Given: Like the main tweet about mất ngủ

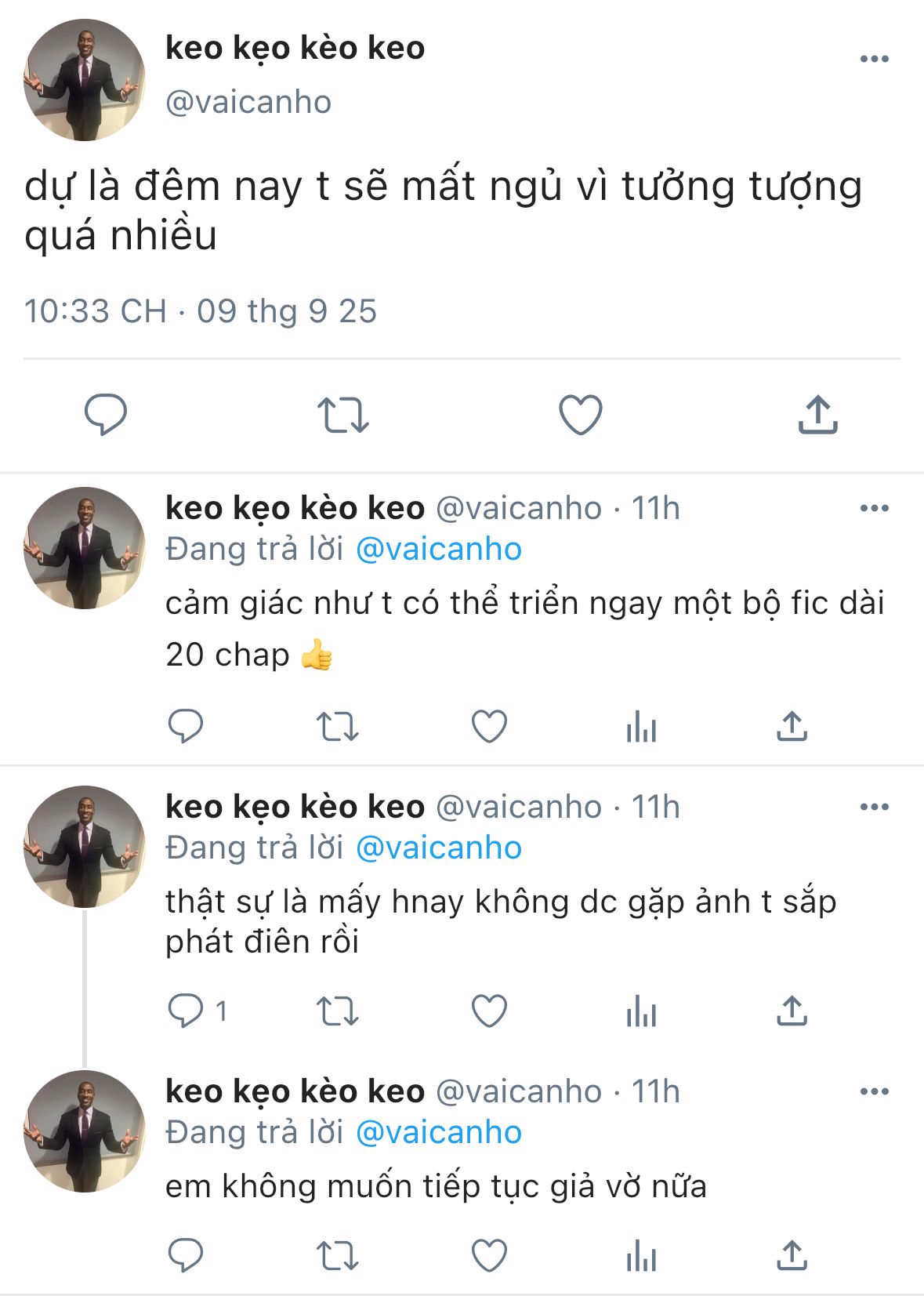Looking at the screenshot, I should [x=580, y=414].
